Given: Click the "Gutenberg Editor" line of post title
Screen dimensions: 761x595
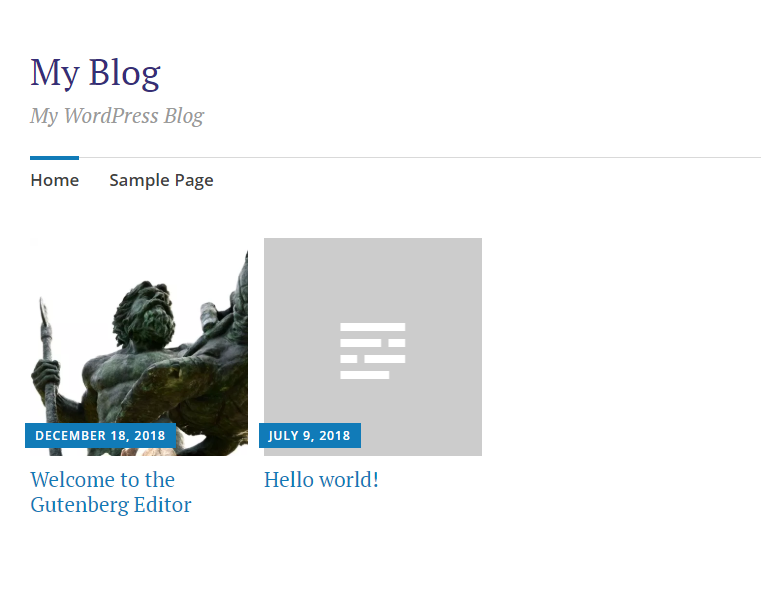Looking at the screenshot, I should click(x=111, y=505).
